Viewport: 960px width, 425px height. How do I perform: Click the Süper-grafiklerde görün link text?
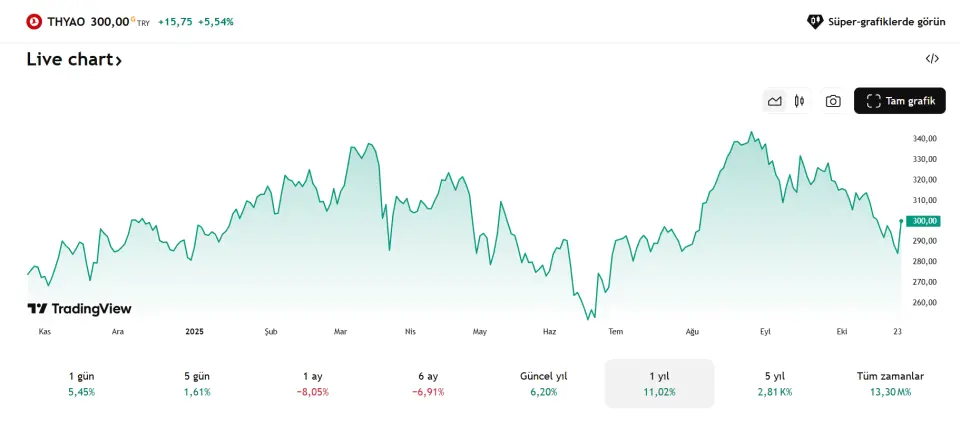click(x=886, y=21)
